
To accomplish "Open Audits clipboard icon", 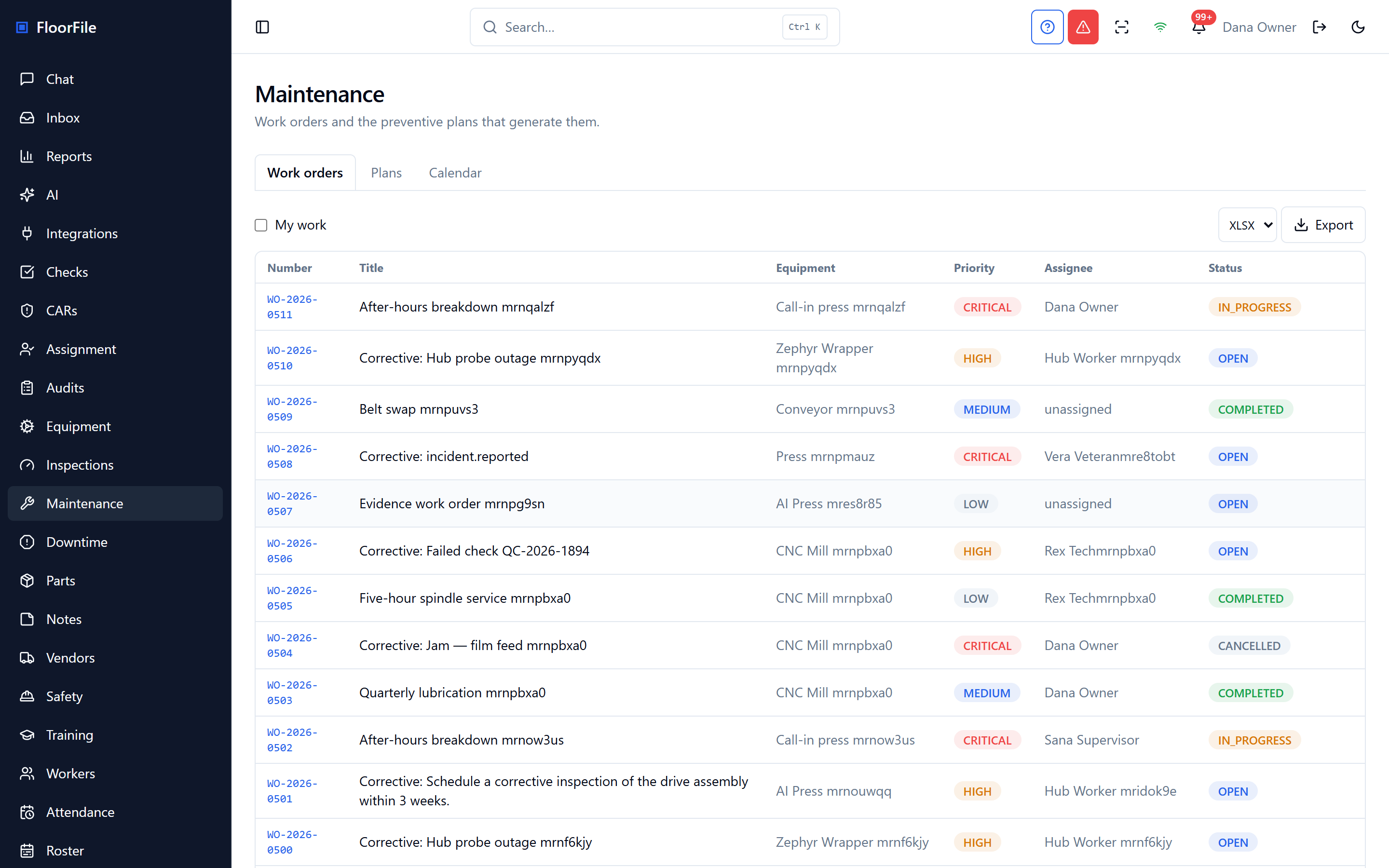I will 27,388.
